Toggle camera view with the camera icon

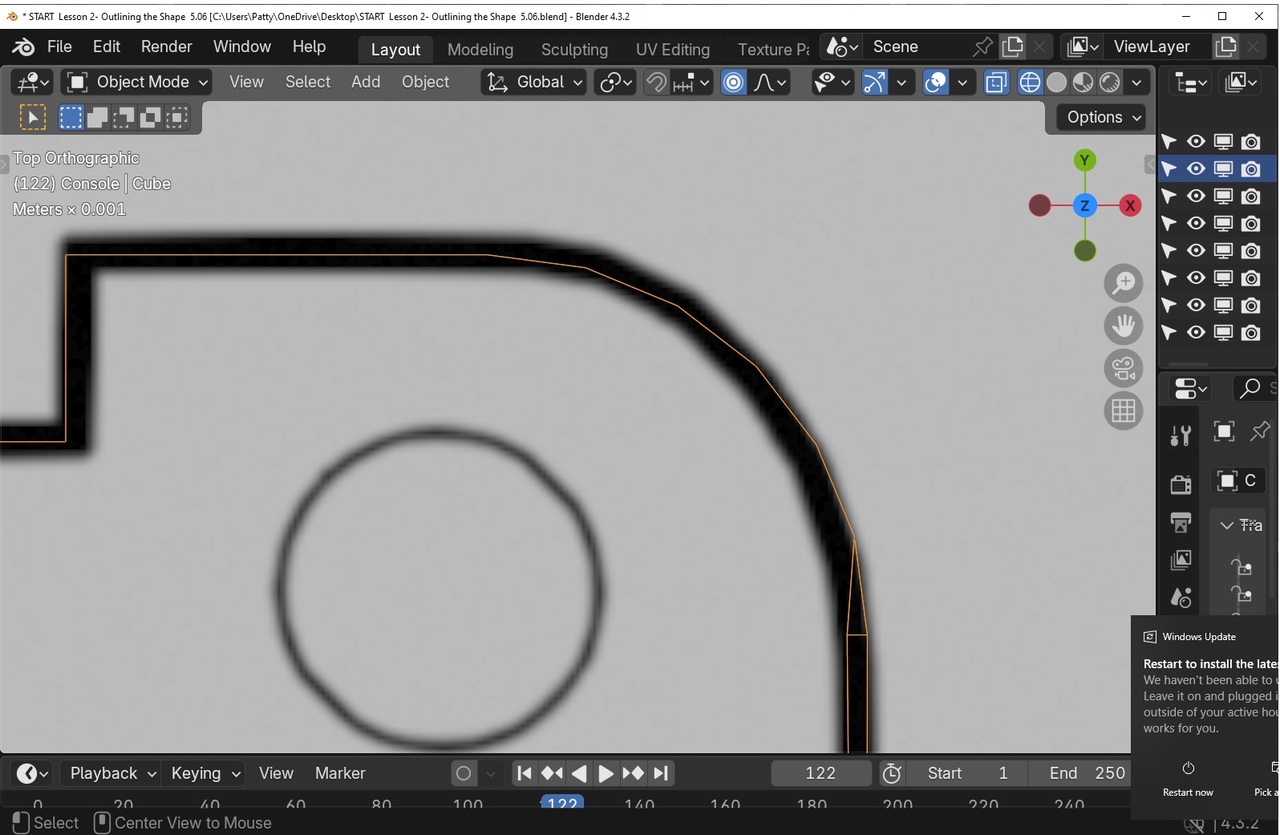click(x=1124, y=368)
